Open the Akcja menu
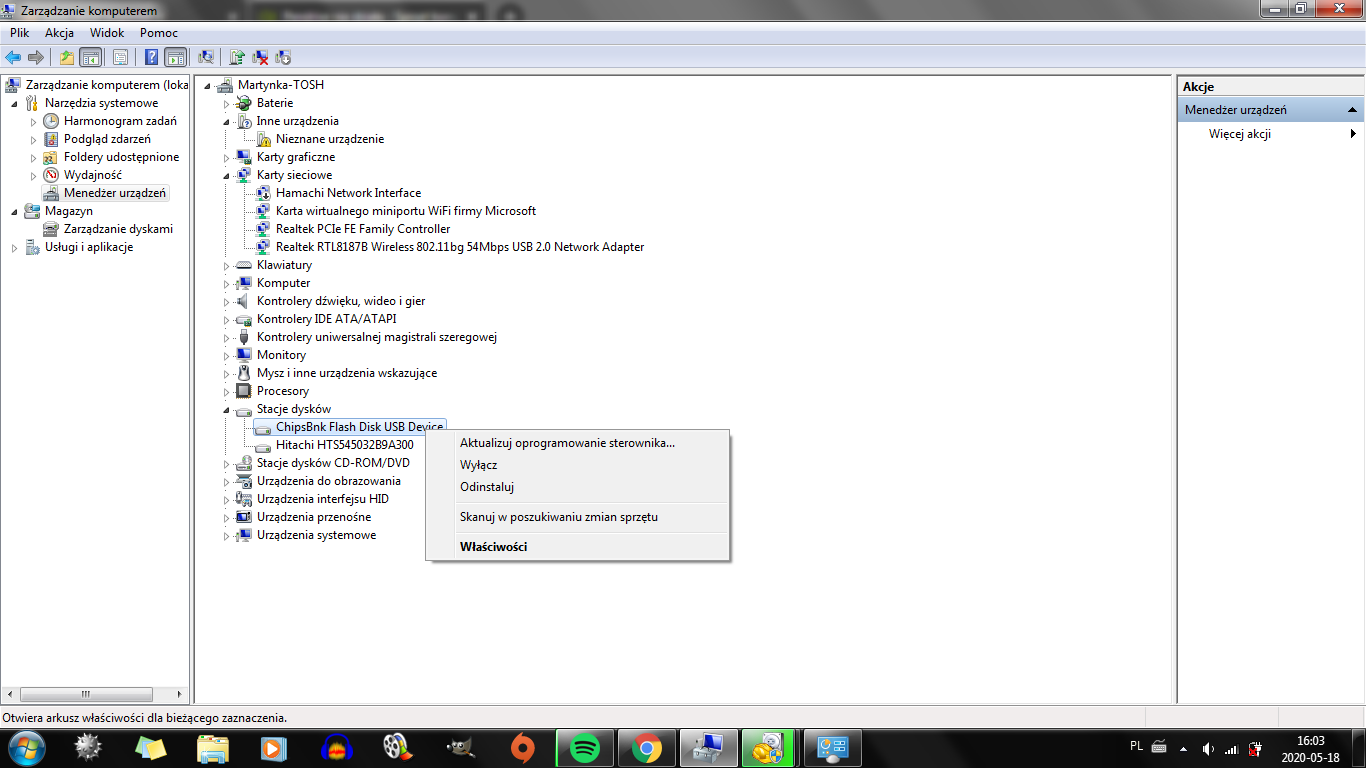 click(59, 33)
